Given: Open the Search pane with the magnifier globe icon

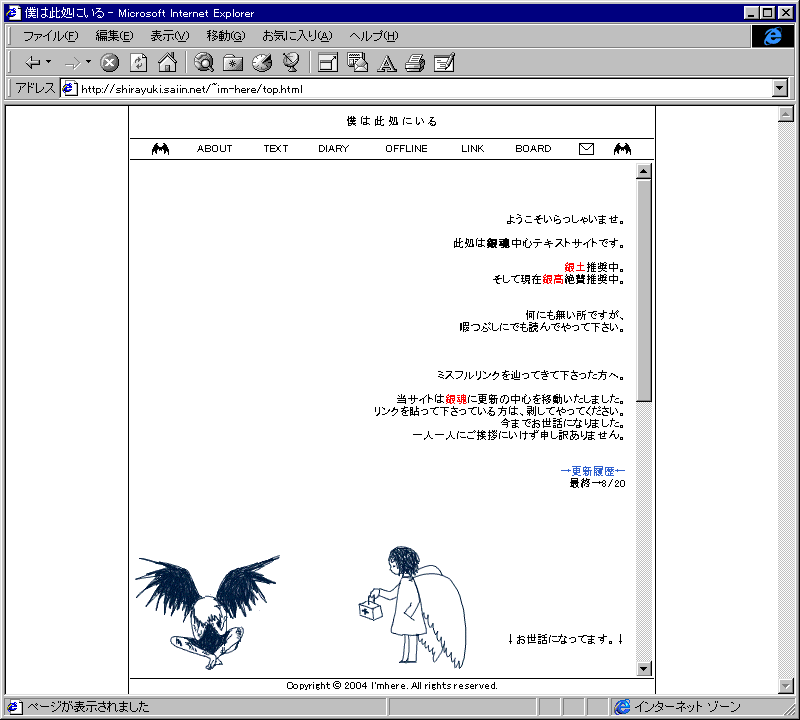Looking at the screenshot, I should click(204, 63).
